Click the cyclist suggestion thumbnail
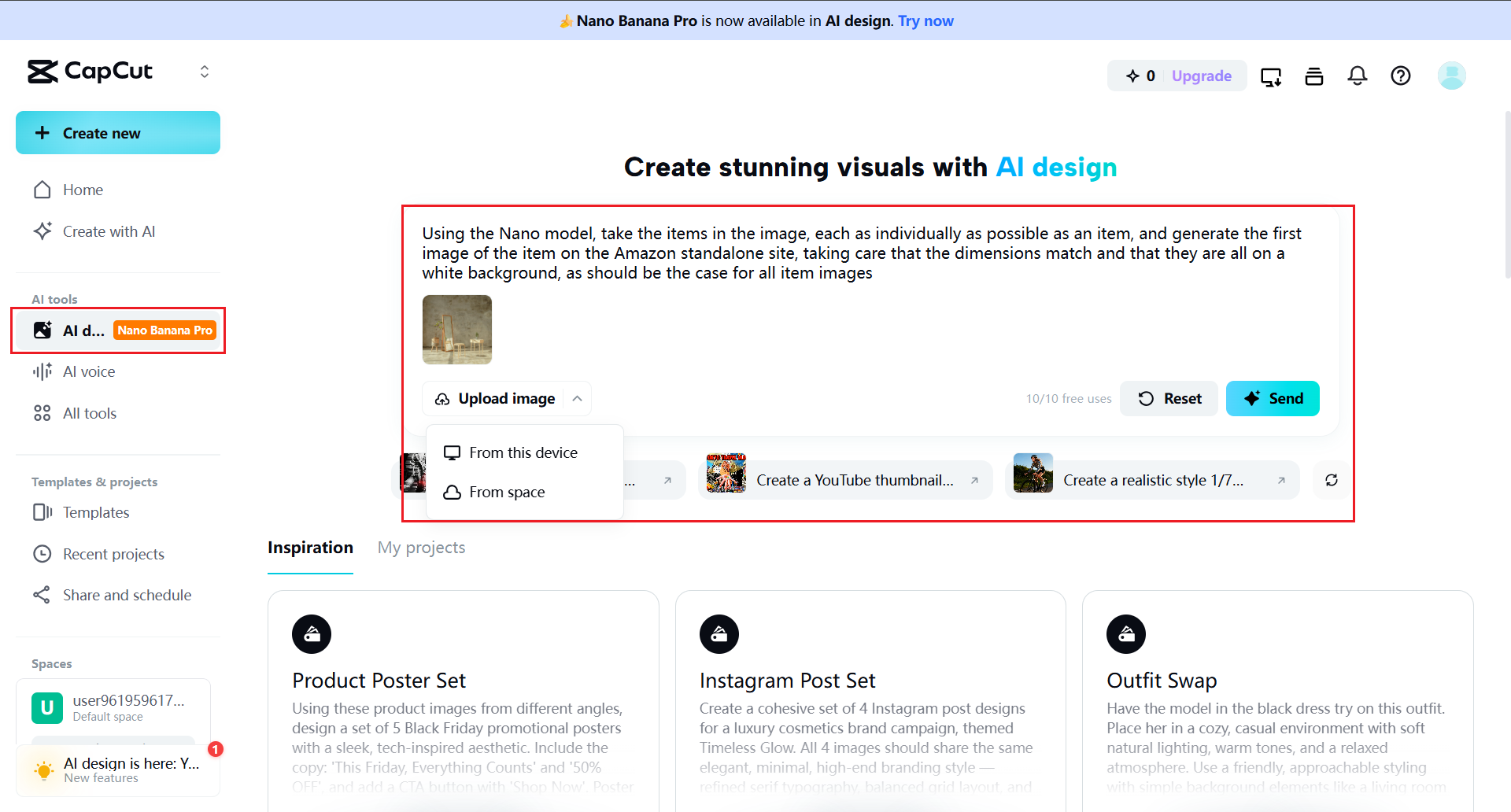 1033,473
